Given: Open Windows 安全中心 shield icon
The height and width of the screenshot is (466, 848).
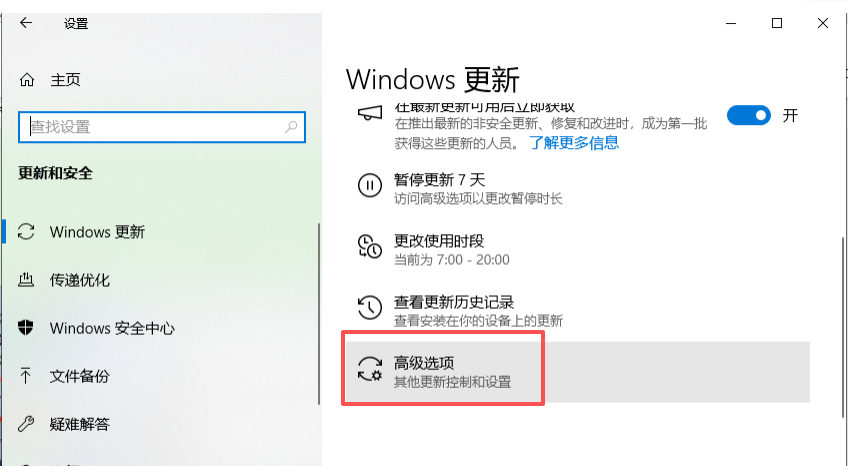Looking at the screenshot, I should tap(26, 328).
